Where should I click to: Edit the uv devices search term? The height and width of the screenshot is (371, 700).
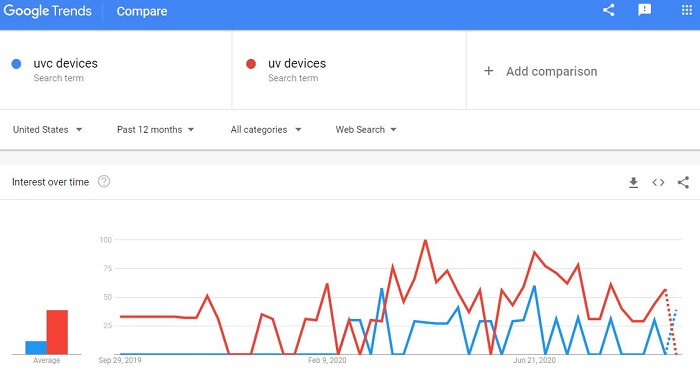(297, 63)
